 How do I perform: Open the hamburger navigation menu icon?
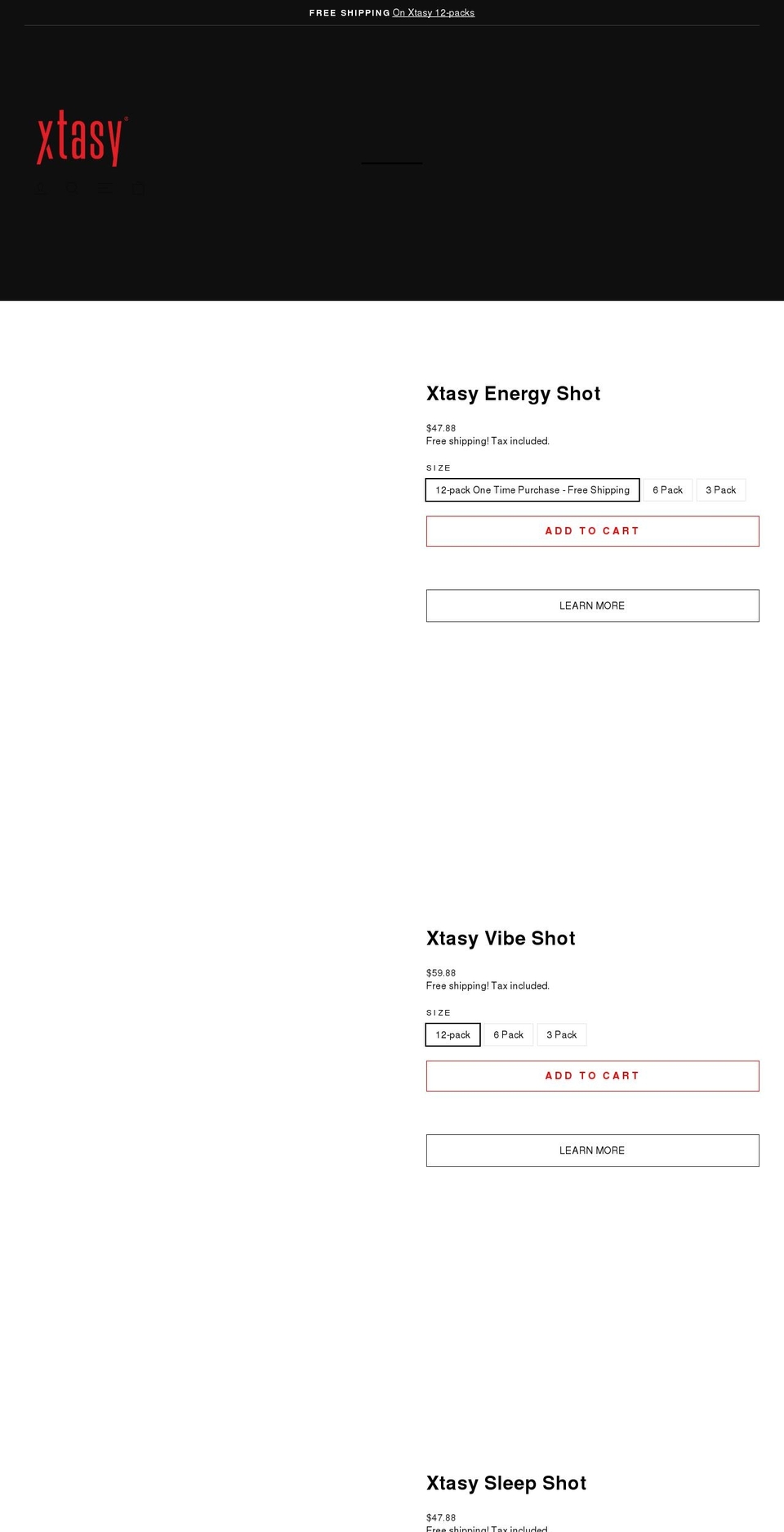coord(105,189)
